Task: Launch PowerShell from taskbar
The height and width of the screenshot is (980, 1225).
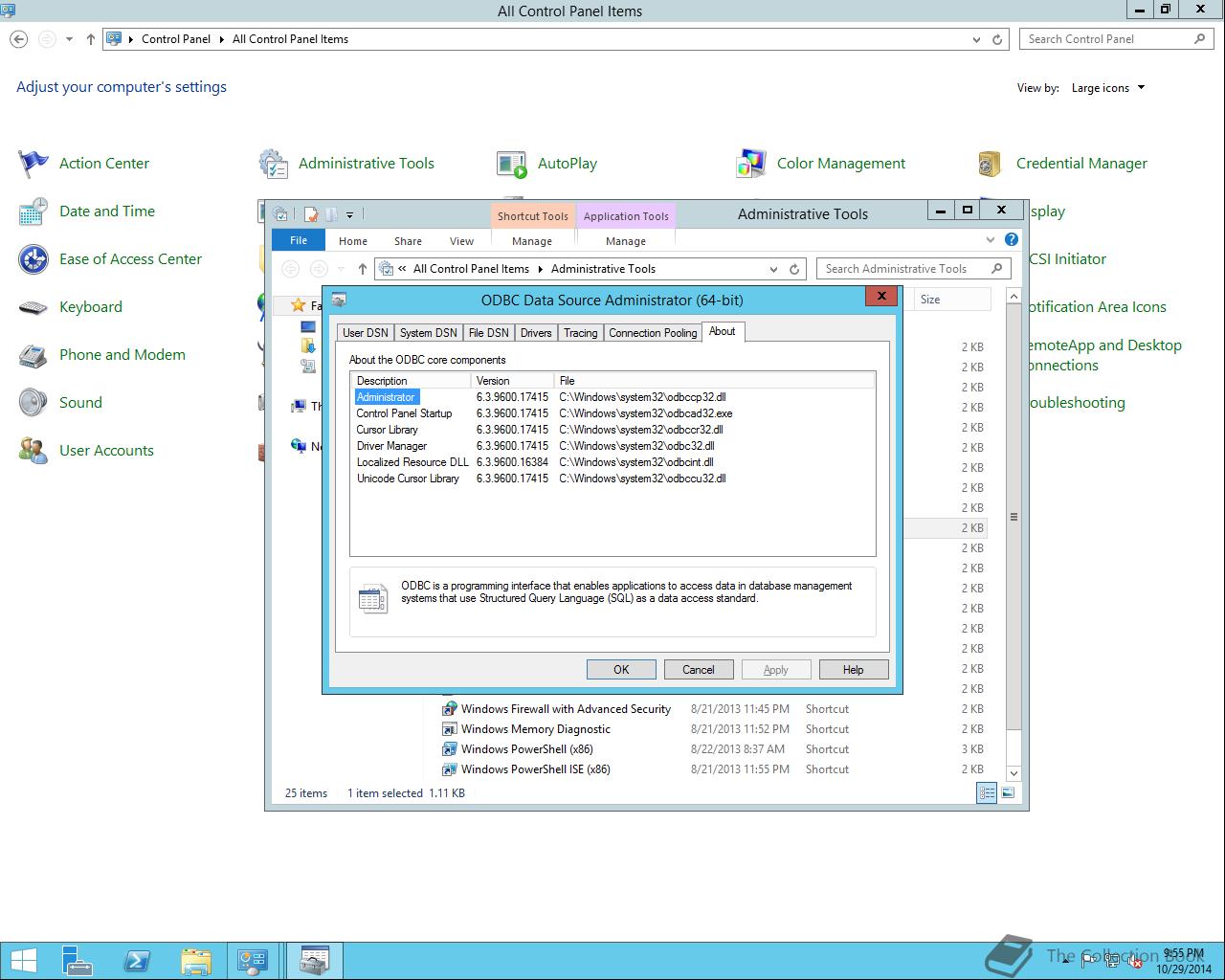Action: 137,961
